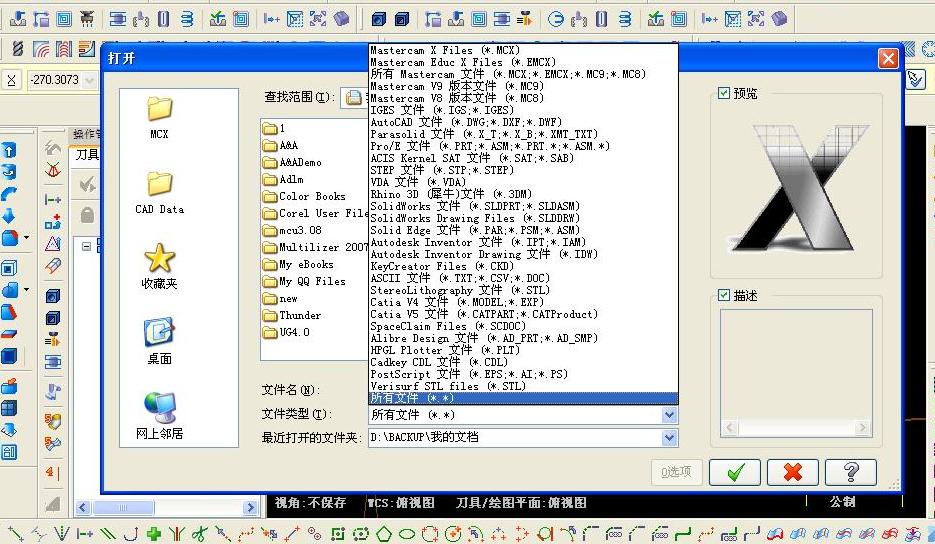Click the red-and-blue Draft faces icon
This screenshot has height=544, width=935.
point(9,312)
